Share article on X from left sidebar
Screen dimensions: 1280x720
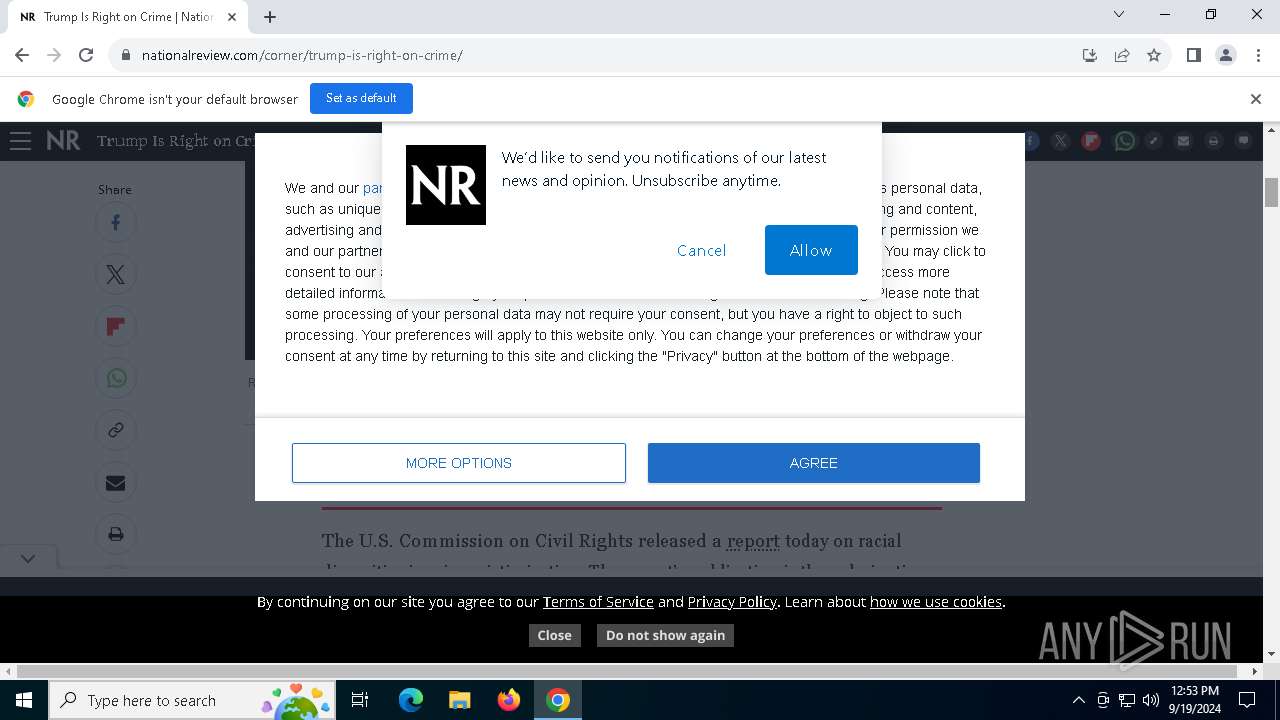(x=116, y=275)
